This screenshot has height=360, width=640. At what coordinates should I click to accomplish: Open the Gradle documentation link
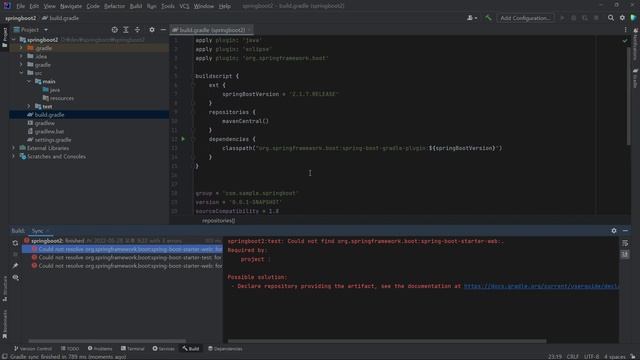[x=541, y=287]
